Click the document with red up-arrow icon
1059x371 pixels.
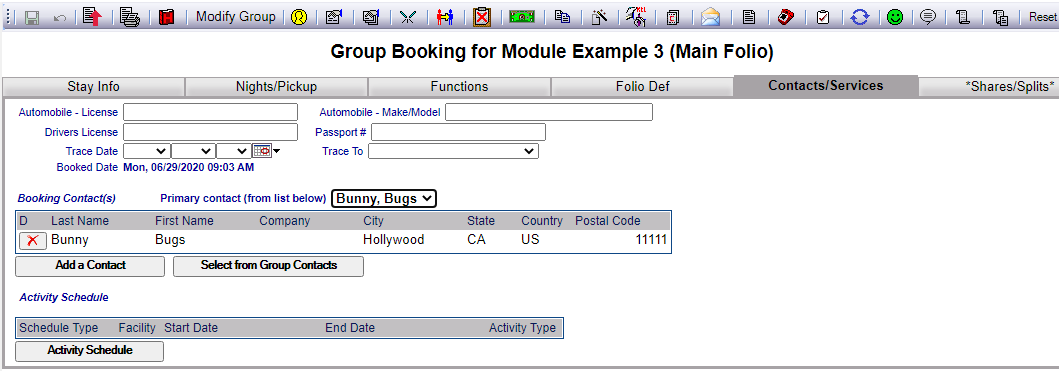click(93, 17)
